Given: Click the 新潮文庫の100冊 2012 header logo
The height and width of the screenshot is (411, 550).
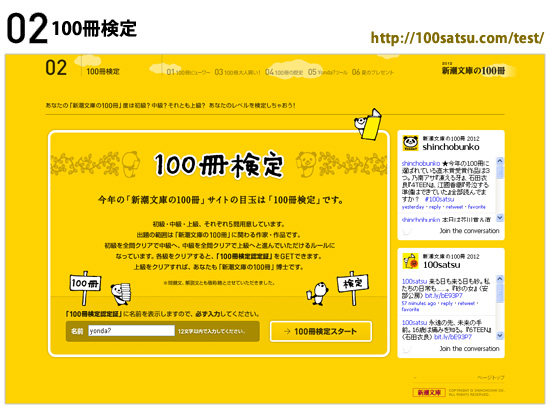Looking at the screenshot, I should 474,69.
